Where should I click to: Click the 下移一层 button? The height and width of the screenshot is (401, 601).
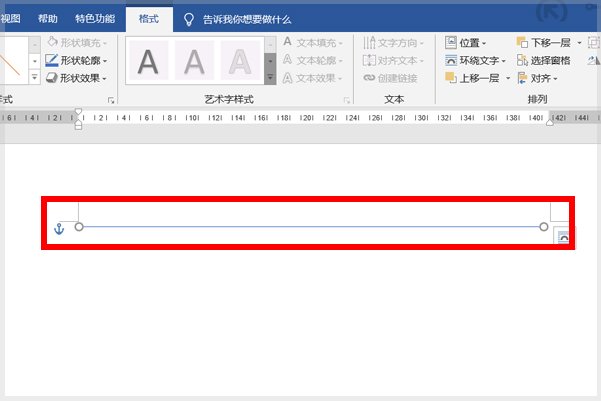pos(544,42)
